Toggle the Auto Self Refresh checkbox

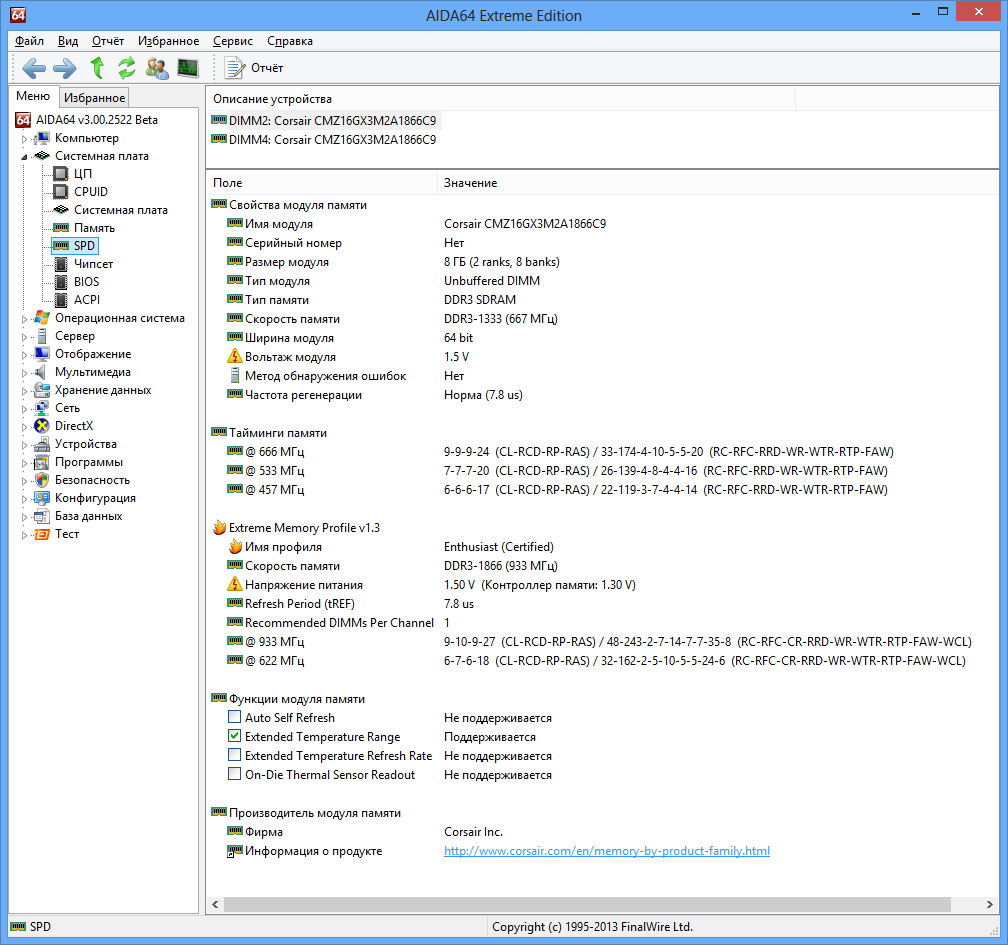(235, 717)
